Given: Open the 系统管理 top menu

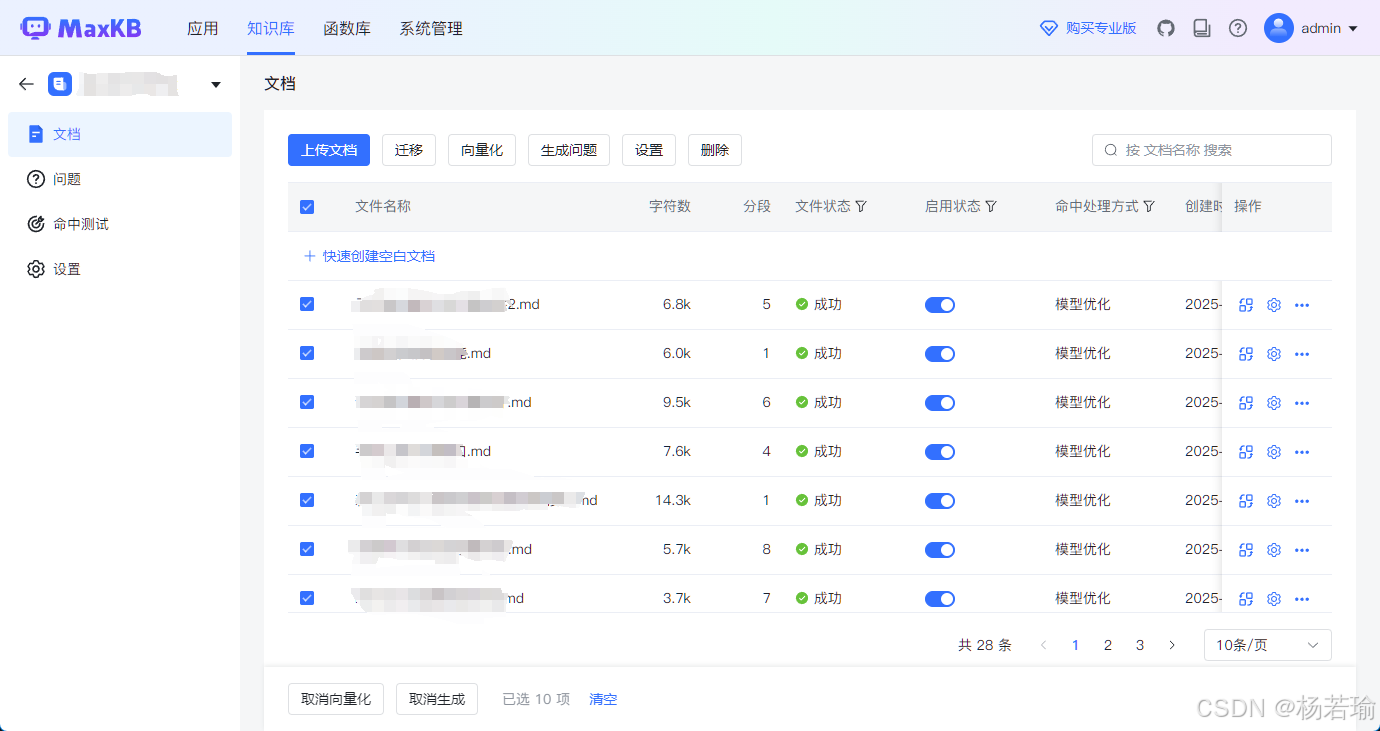Looking at the screenshot, I should [431, 28].
